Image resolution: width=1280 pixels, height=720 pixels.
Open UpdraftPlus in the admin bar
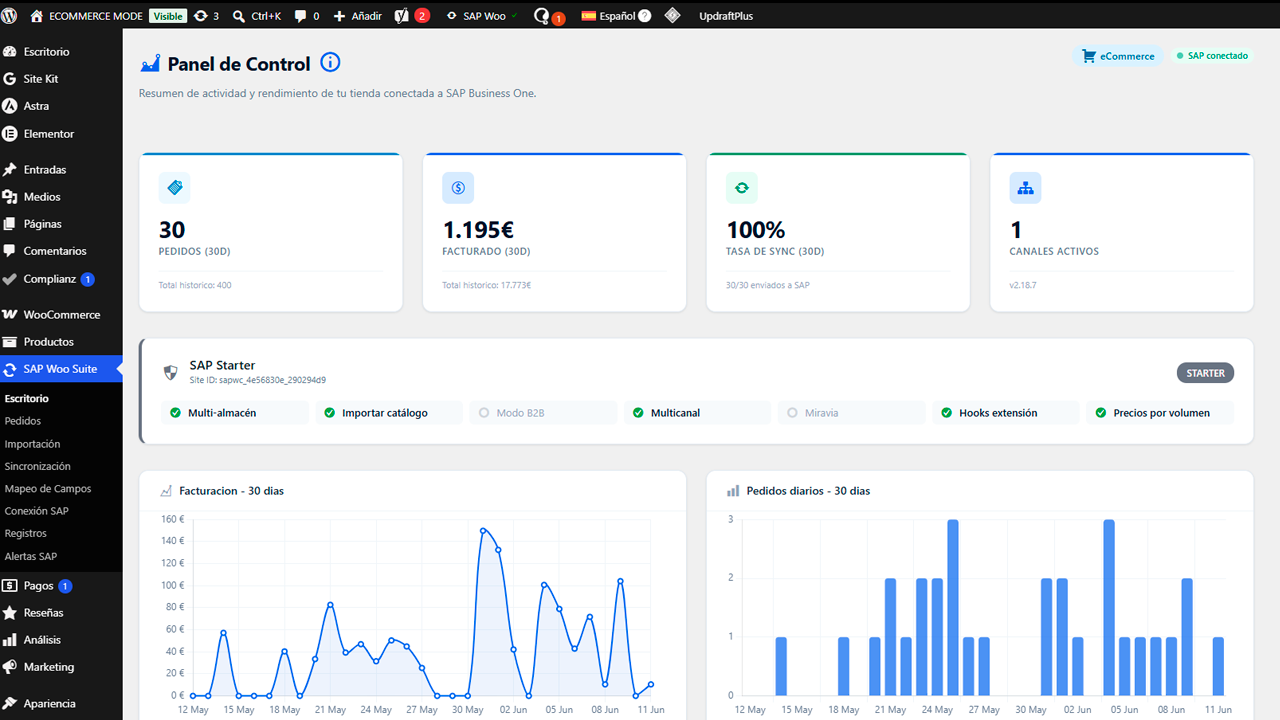(727, 16)
